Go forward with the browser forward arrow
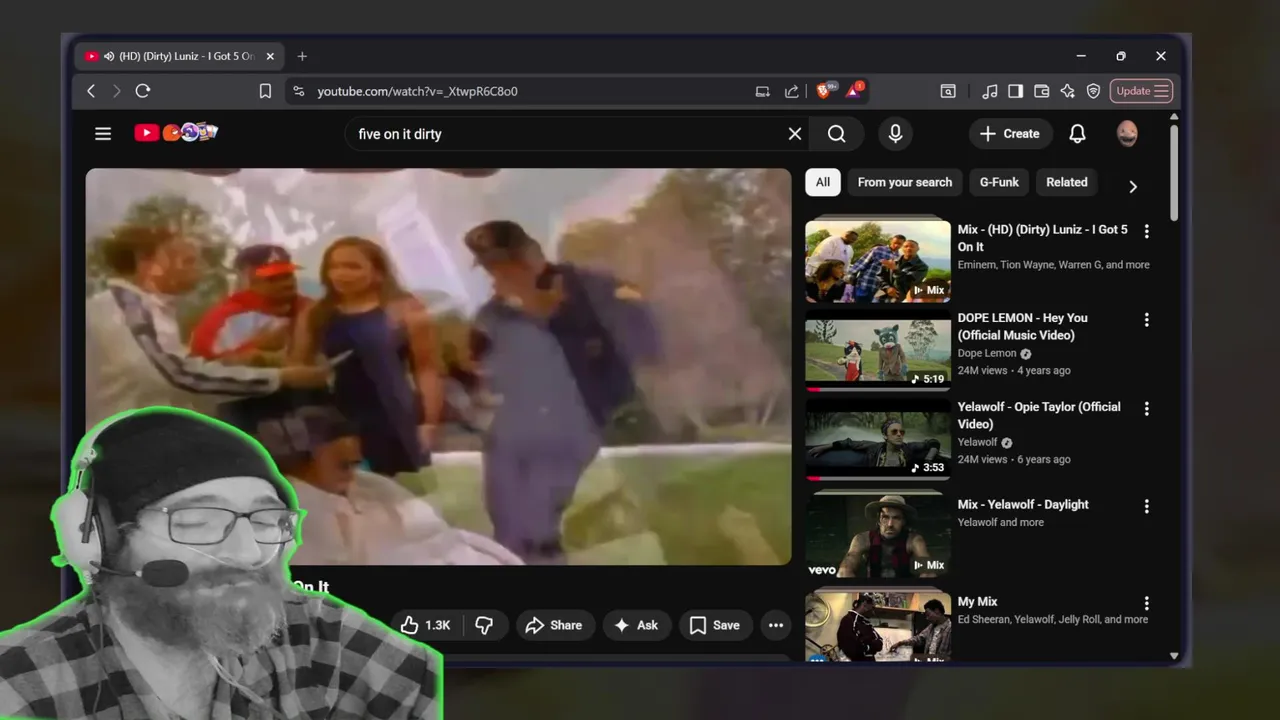 (x=116, y=91)
